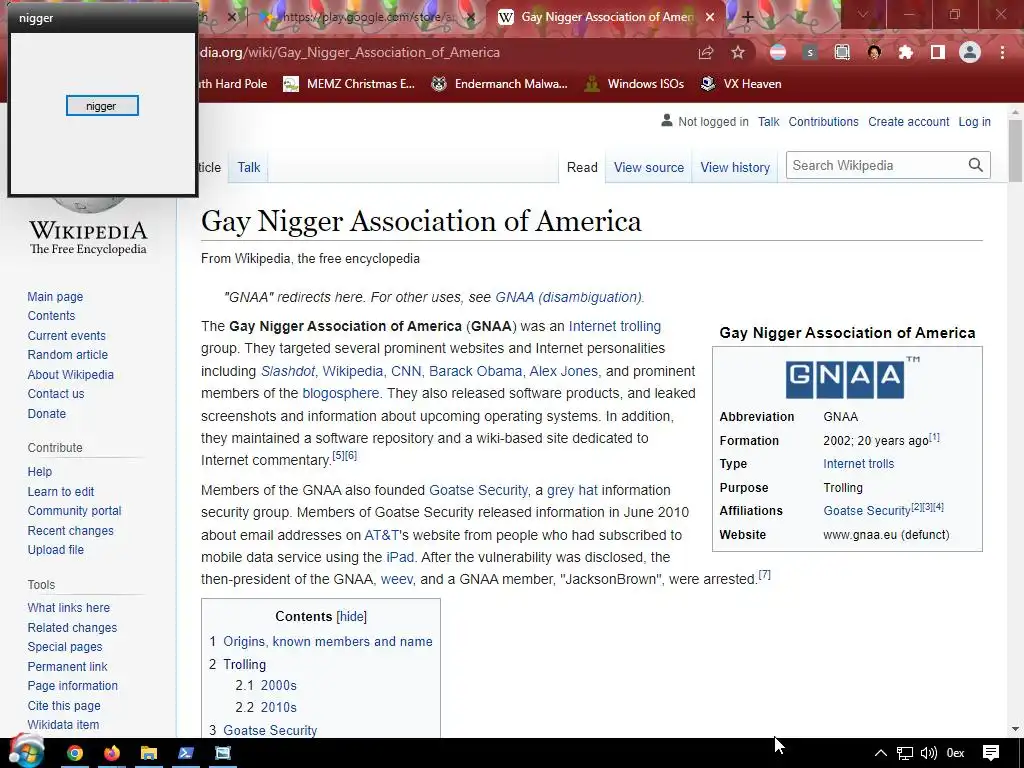Open the user Talk link near Contributions

(x=769, y=121)
